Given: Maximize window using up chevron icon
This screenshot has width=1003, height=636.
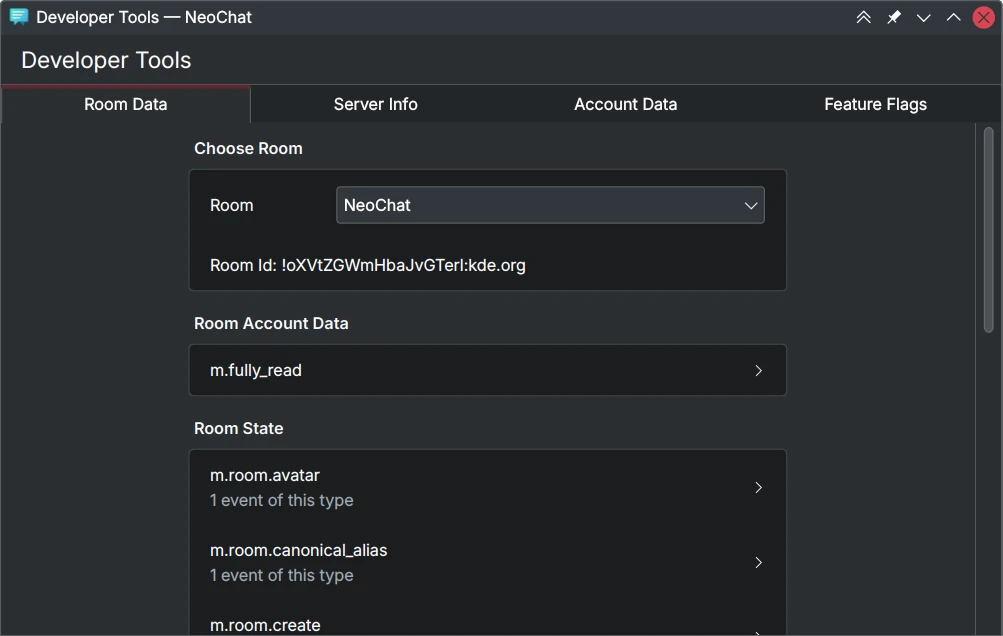Looking at the screenshot, I should pos(953,17).
